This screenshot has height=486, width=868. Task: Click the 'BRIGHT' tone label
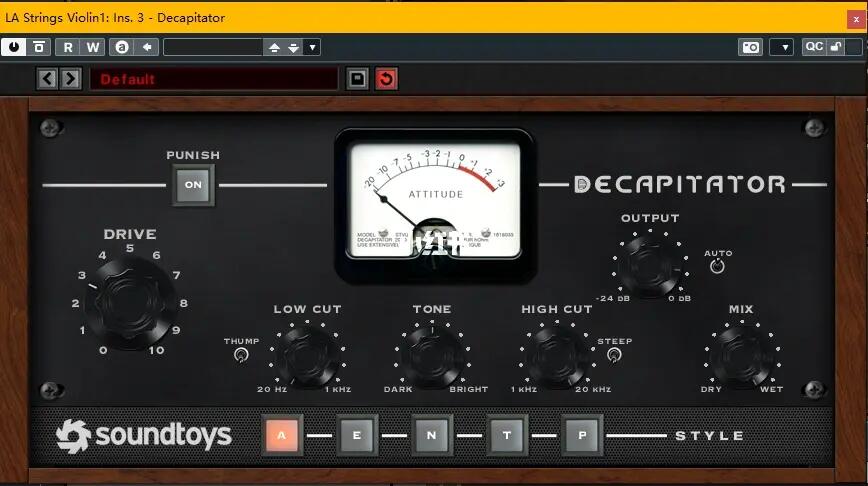coord(468,389)
